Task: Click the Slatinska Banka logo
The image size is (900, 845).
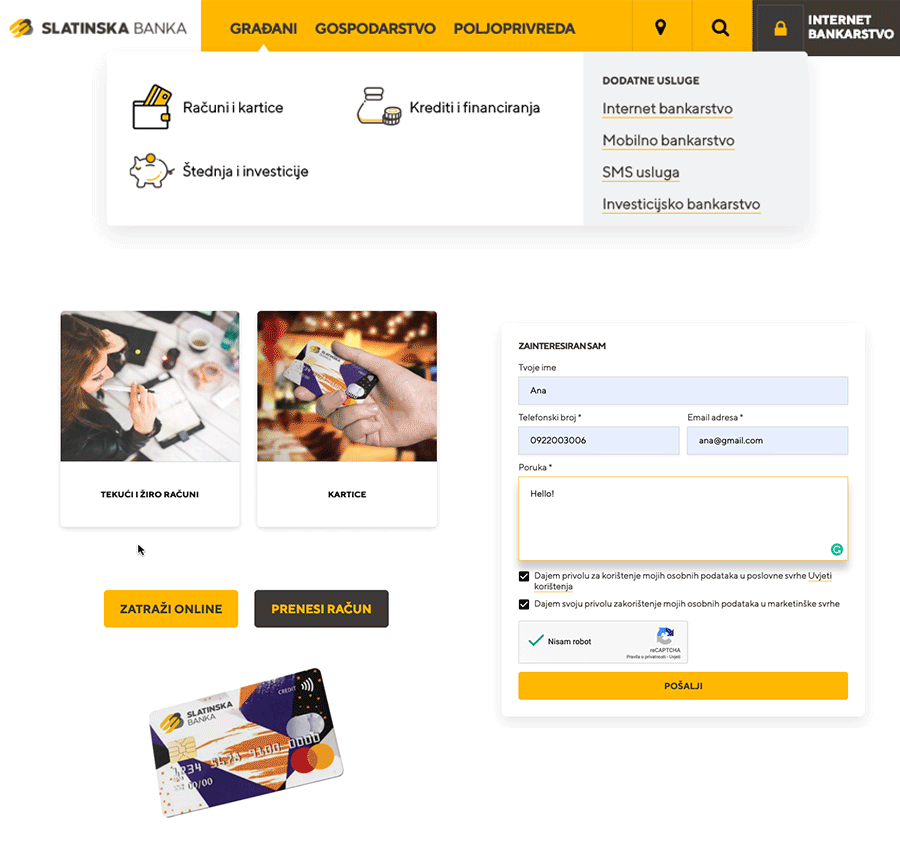Action: tap(98, 28)
